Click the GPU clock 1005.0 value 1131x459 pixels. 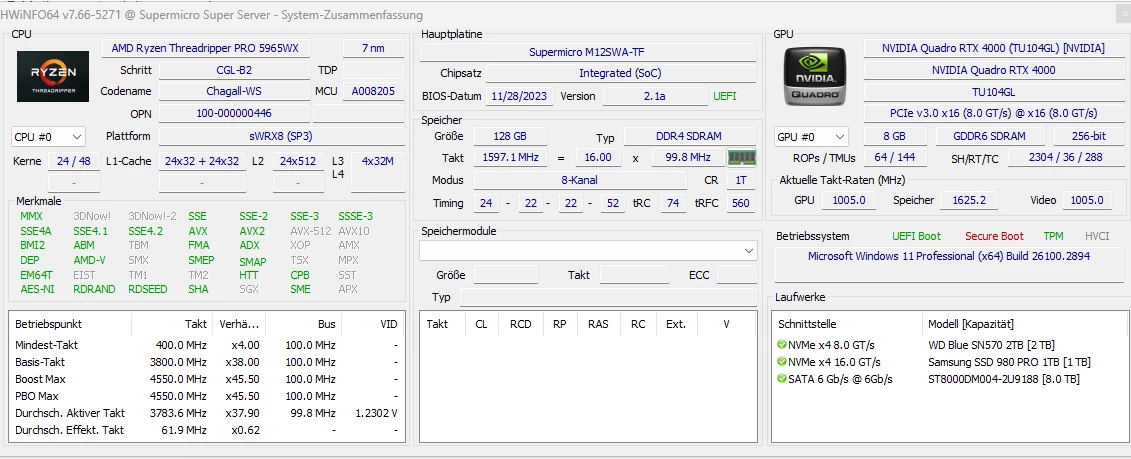pyautogui.click(x=848, y=200)
